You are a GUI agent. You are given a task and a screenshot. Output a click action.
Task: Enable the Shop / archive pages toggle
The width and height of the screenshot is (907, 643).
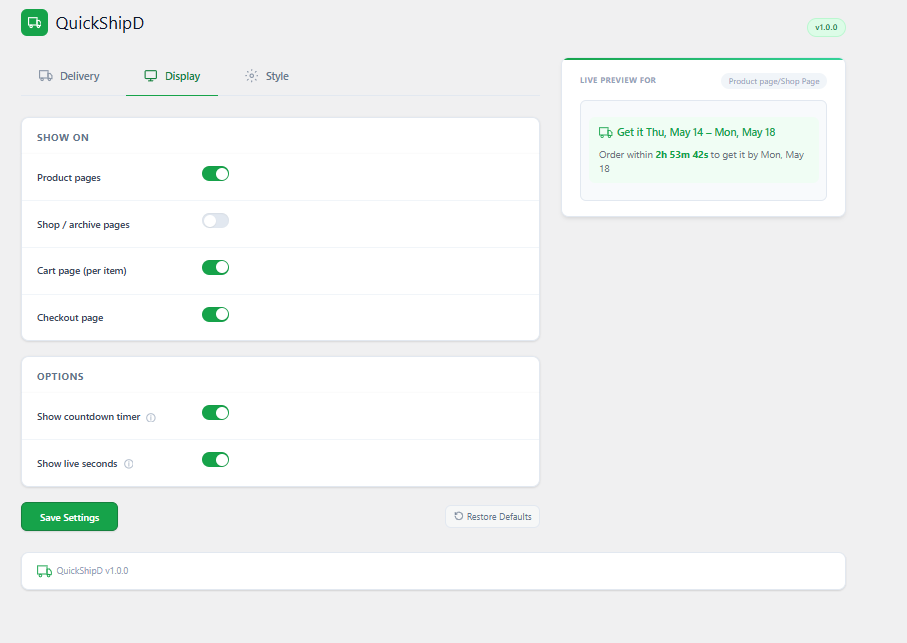(215, 220)
